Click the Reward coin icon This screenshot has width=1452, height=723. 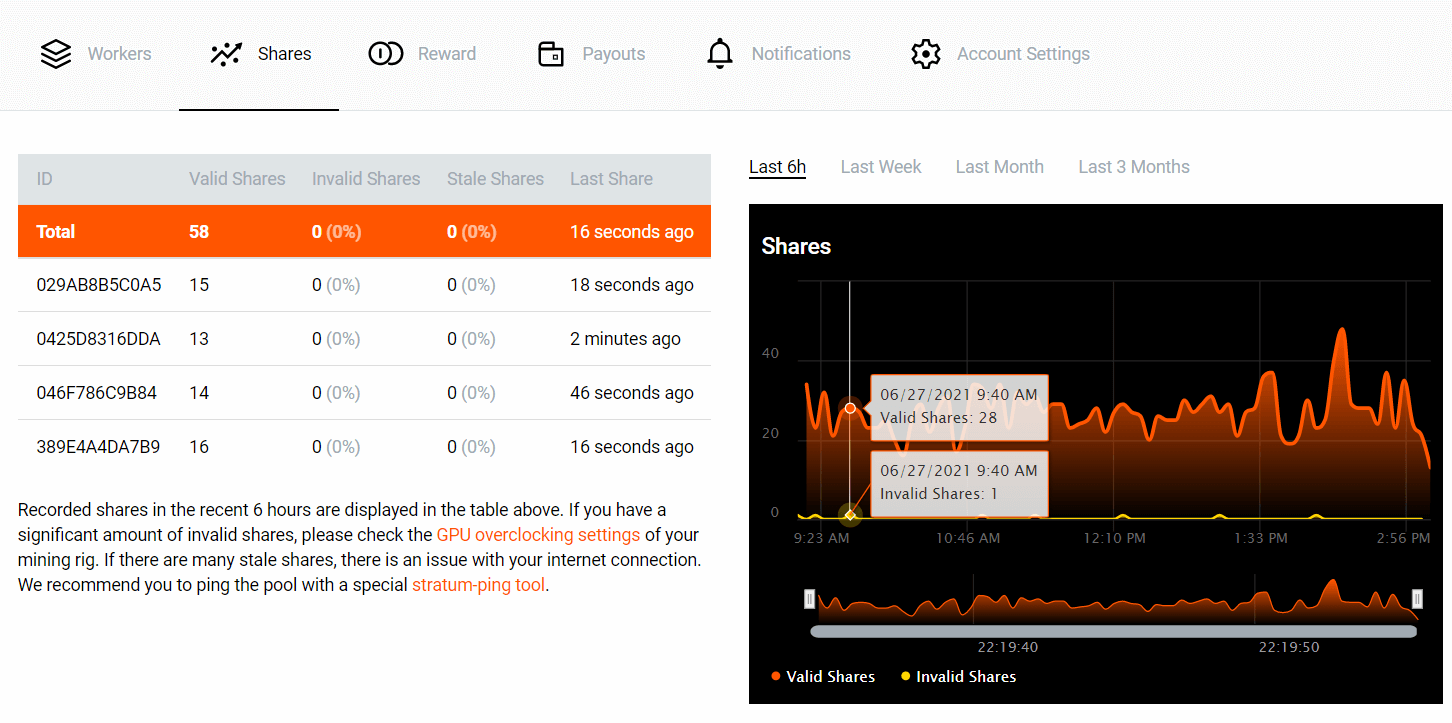[x=385, y=54]
